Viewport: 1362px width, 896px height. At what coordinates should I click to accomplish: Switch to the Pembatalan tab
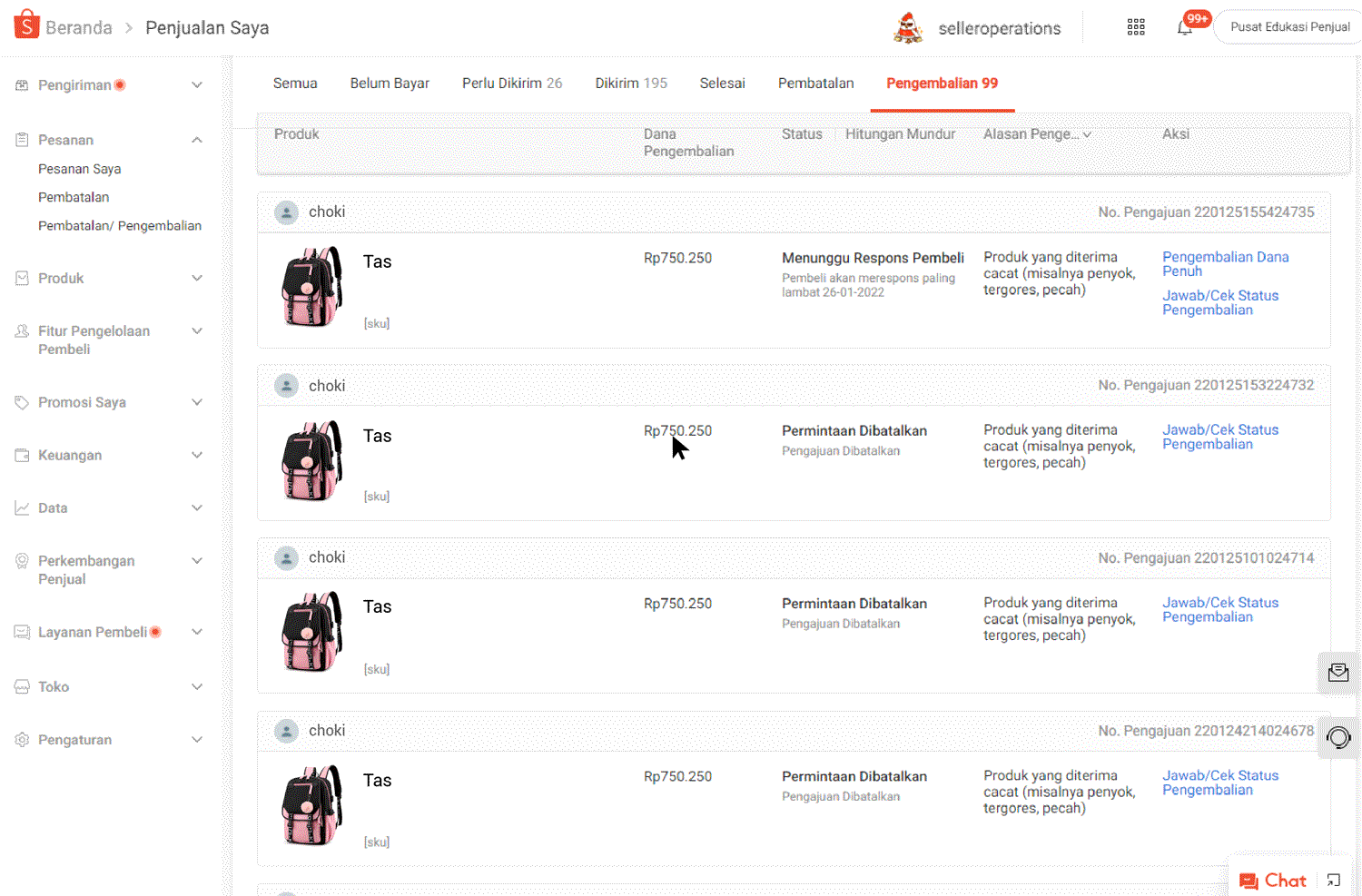coord(815,84)
